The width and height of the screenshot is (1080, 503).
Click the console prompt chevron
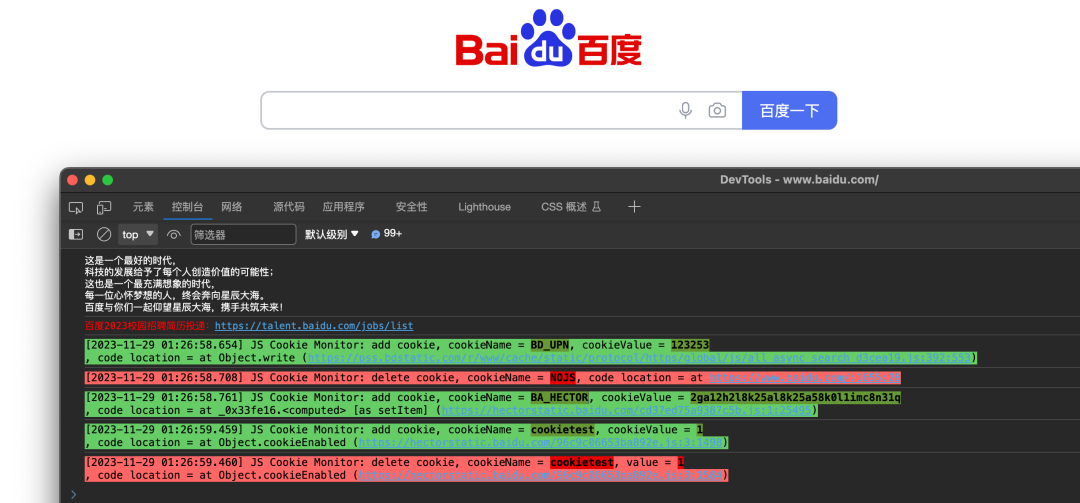coord(74,494)
